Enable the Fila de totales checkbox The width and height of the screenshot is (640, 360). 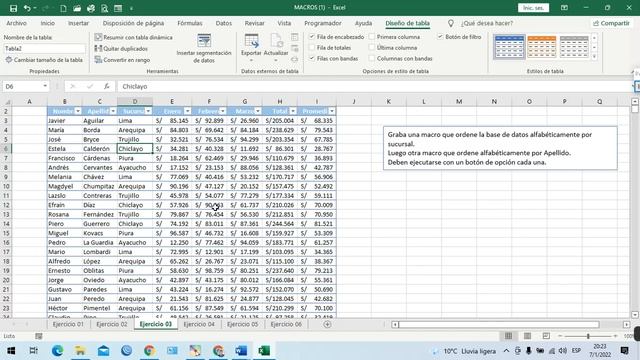click(x=312, y=48)
